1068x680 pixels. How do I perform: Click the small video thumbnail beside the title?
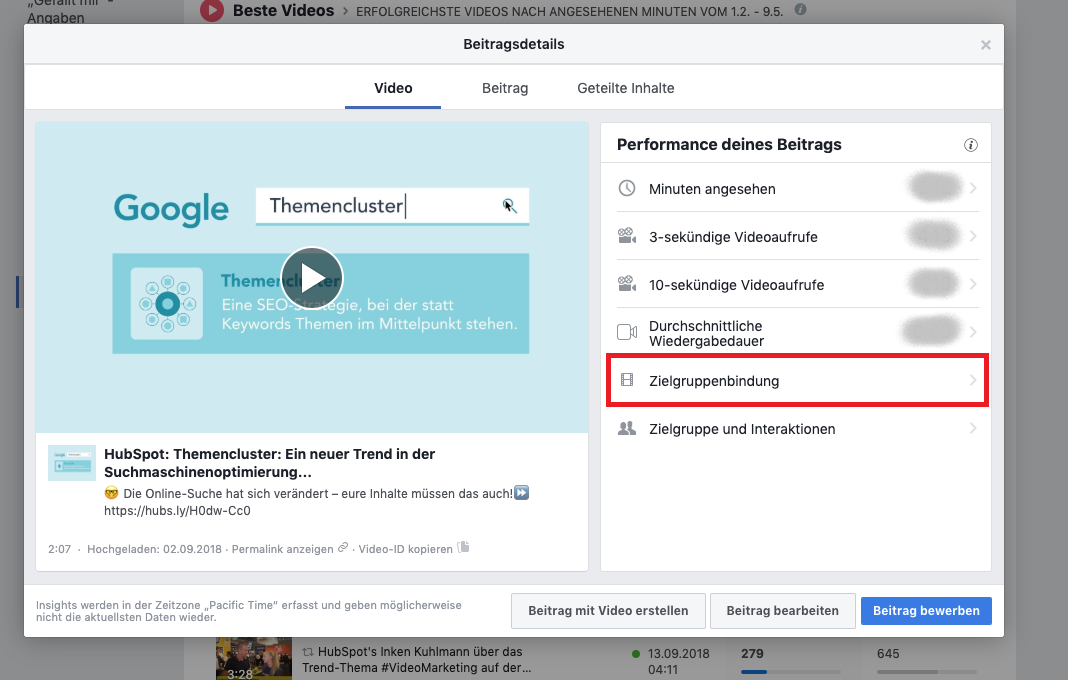pyautogui.click(x=72, y=463)
